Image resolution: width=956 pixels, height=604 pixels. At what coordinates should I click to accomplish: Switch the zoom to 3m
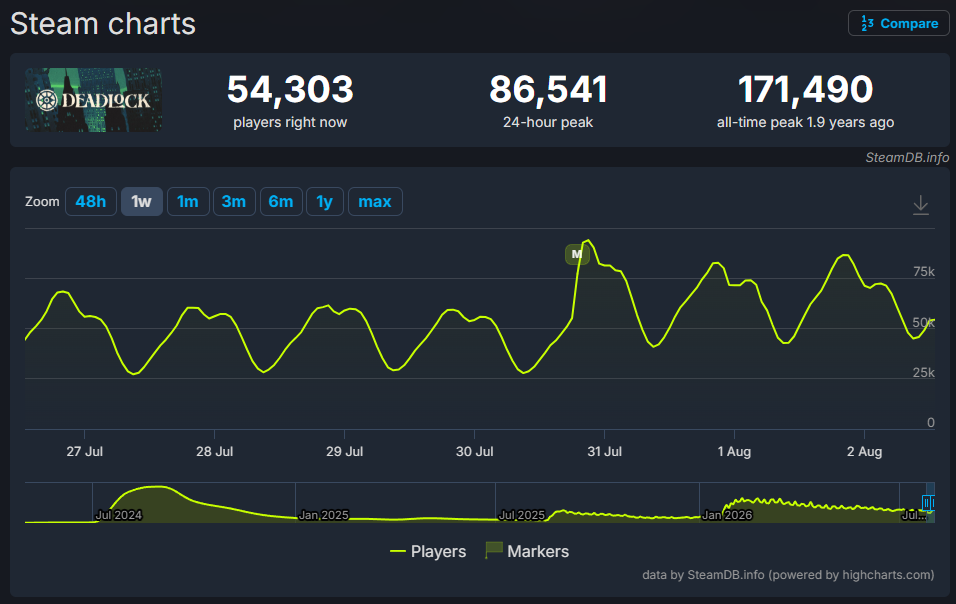234,202
